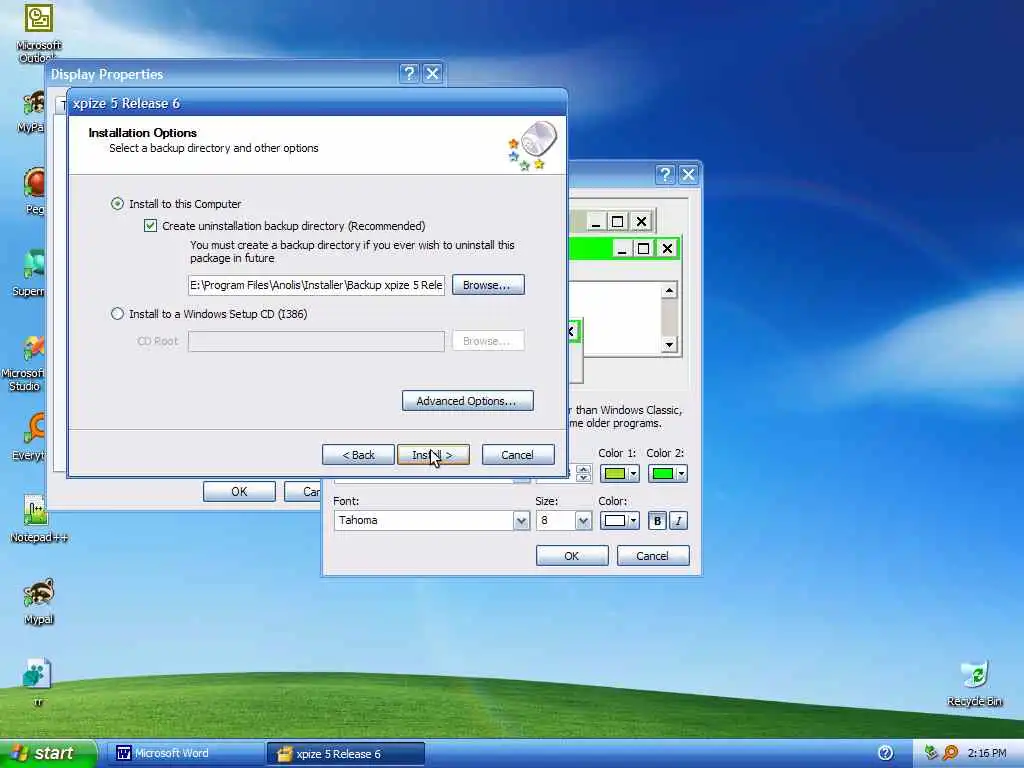1024x768 pixels.
Task: Open the font Color swatch dropdown
Action: [619, 520]
